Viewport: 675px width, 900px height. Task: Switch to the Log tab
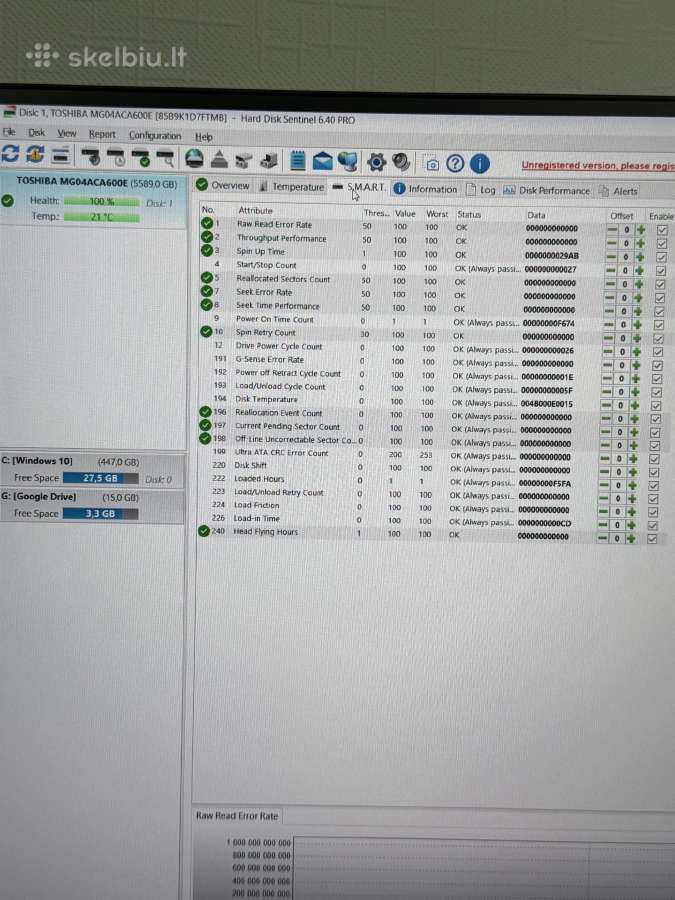pyautogui.click(x=481, y=190)
